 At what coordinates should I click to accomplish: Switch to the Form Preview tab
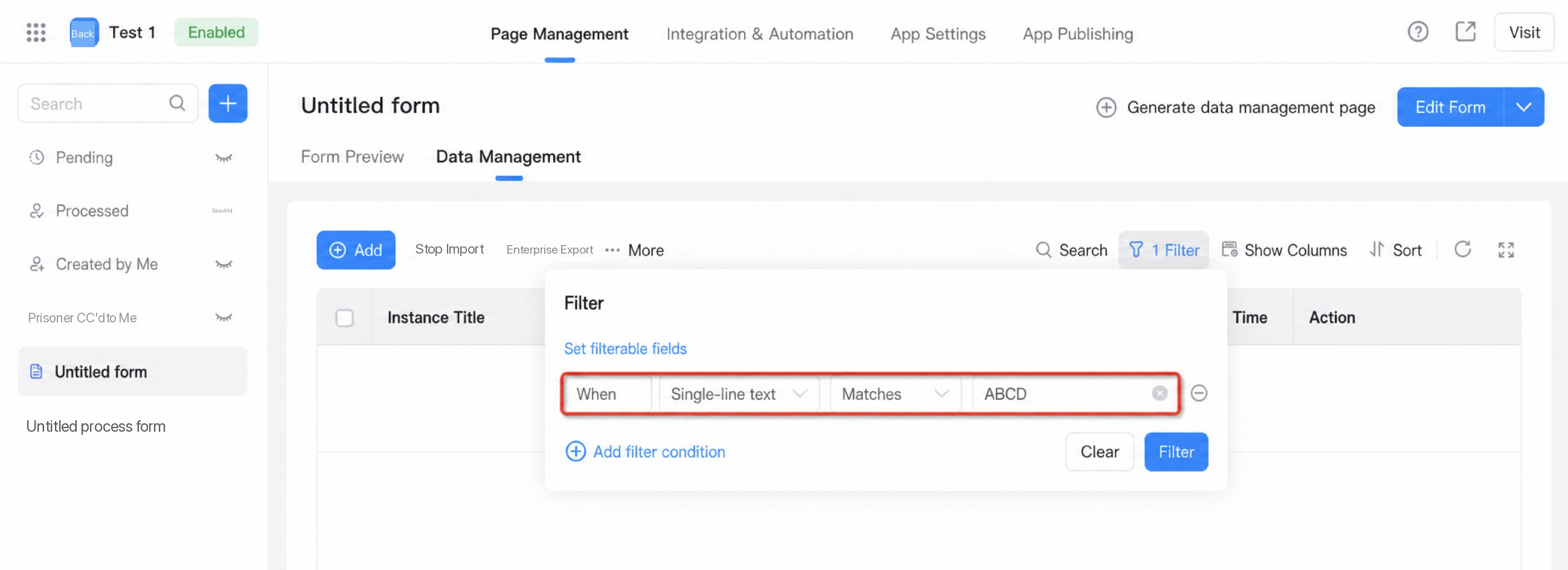point(352,157)
